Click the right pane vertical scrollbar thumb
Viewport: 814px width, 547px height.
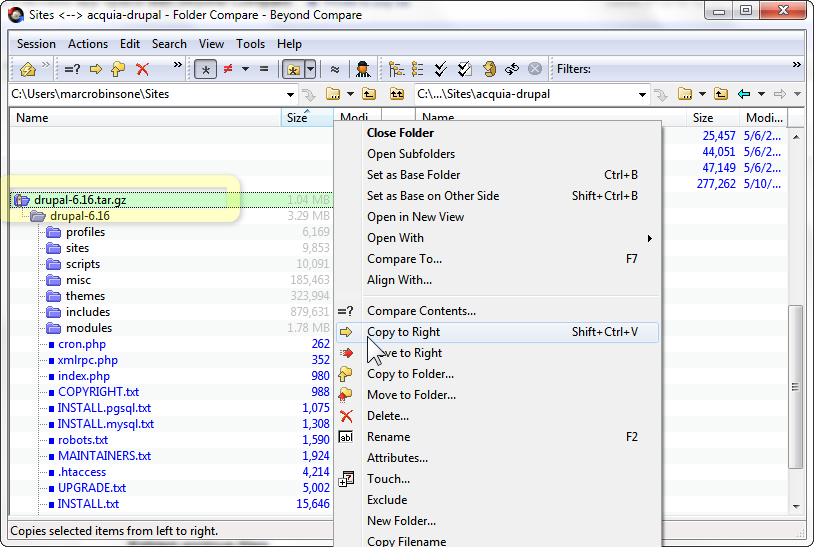(x=795, y=387)
